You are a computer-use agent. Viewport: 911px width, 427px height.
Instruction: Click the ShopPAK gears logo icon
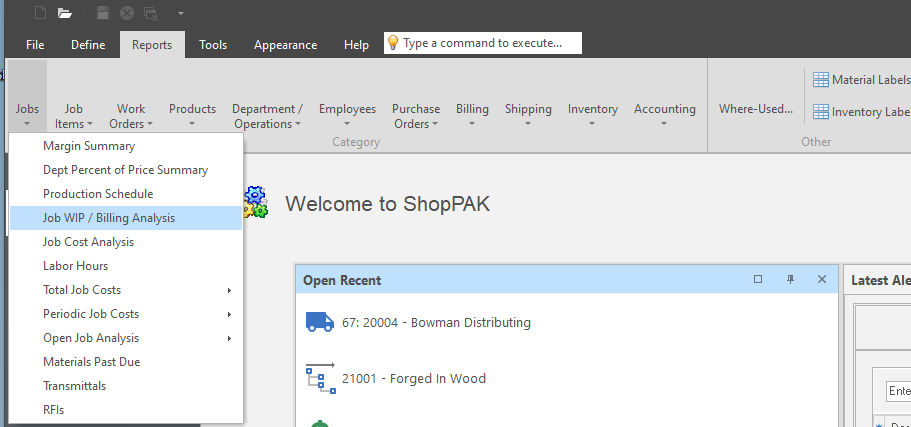(x=256, y=202)
